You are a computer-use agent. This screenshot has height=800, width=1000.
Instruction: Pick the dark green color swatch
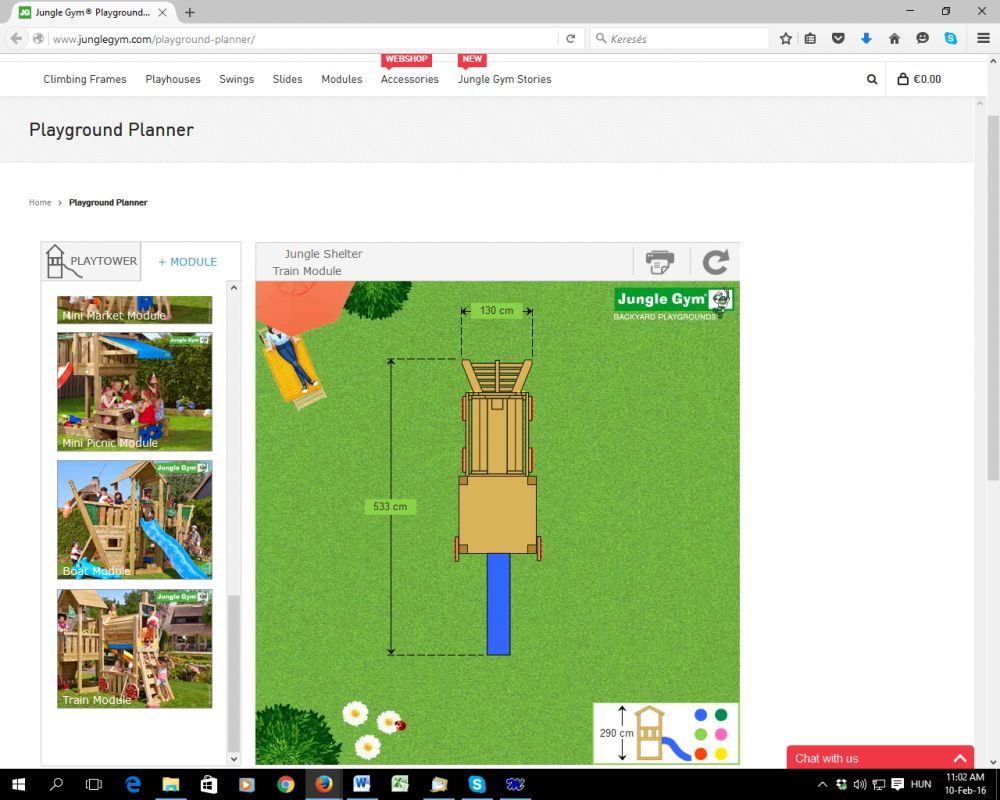click(x=721, y=715)
